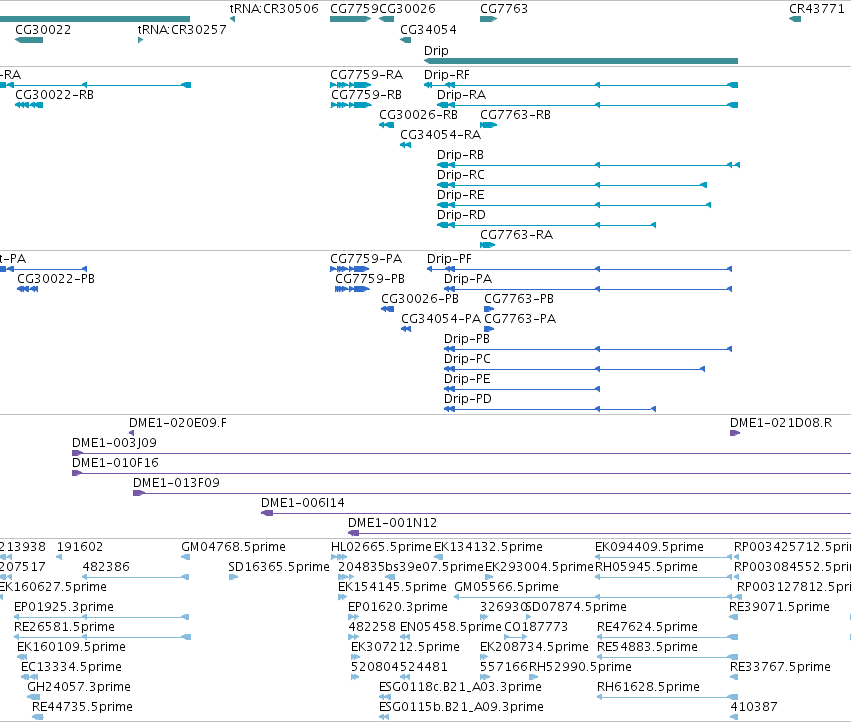Select the tRNA:CR30506 gene label
This screenshot has width=851, height=722.
[274, 9]
